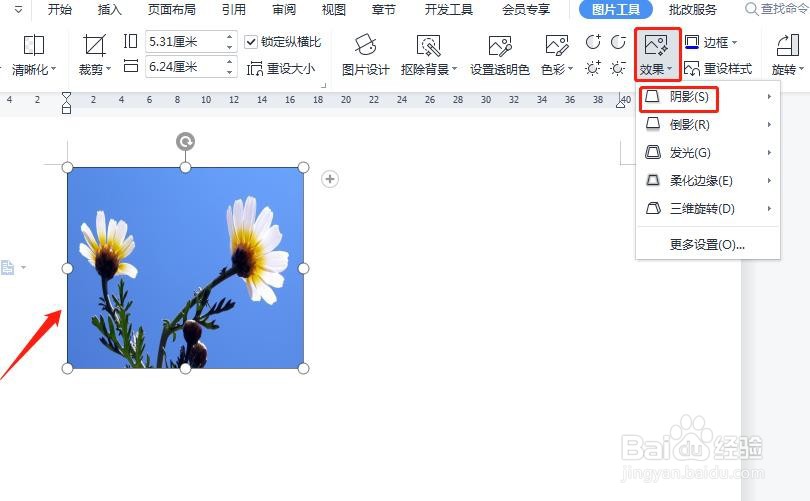Decrease height with the down stepper
This screenshot has width=810, height=501.
pyautogui.click(x=230, y=47)
